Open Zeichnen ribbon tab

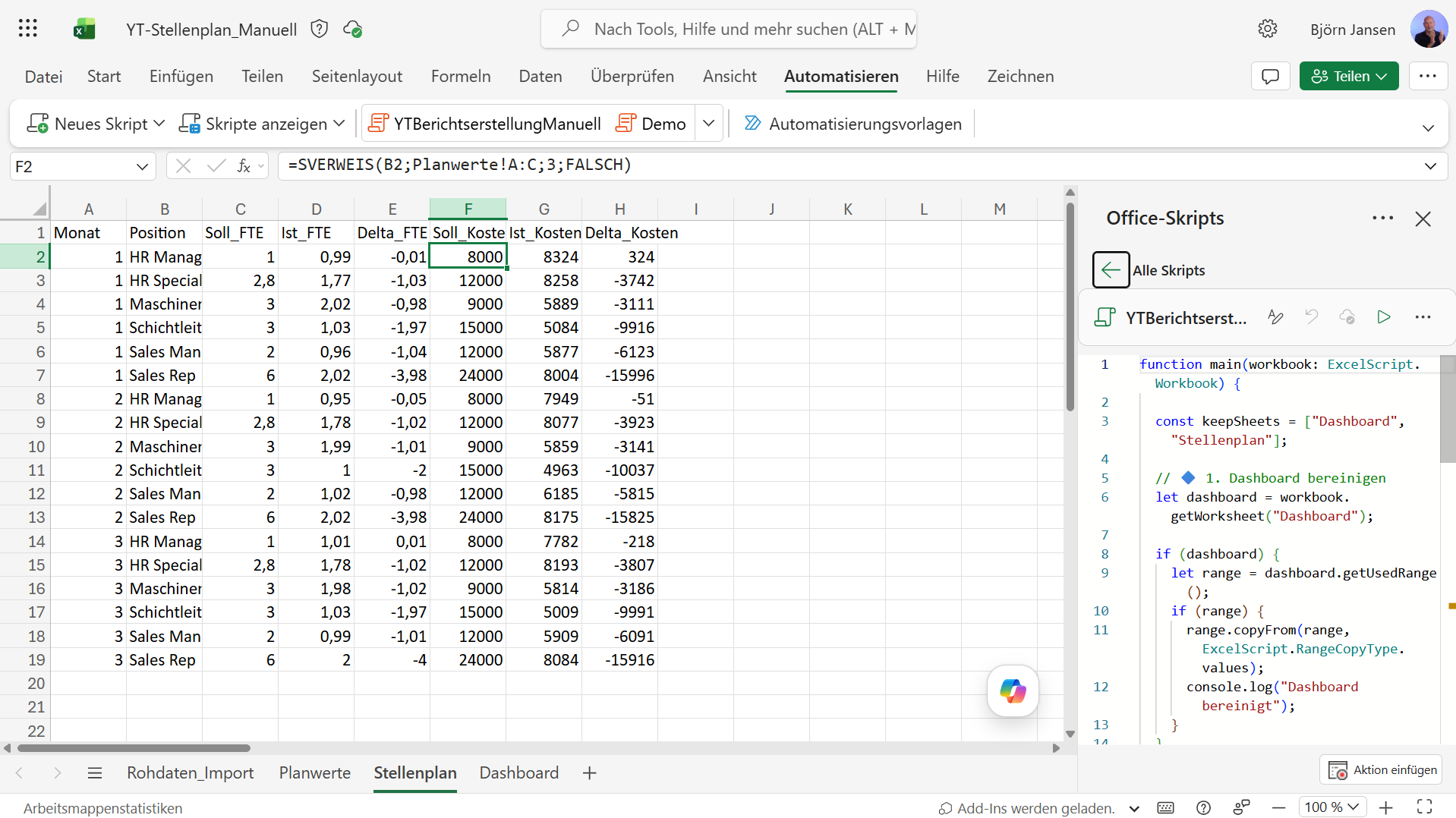pos(1020,76)
